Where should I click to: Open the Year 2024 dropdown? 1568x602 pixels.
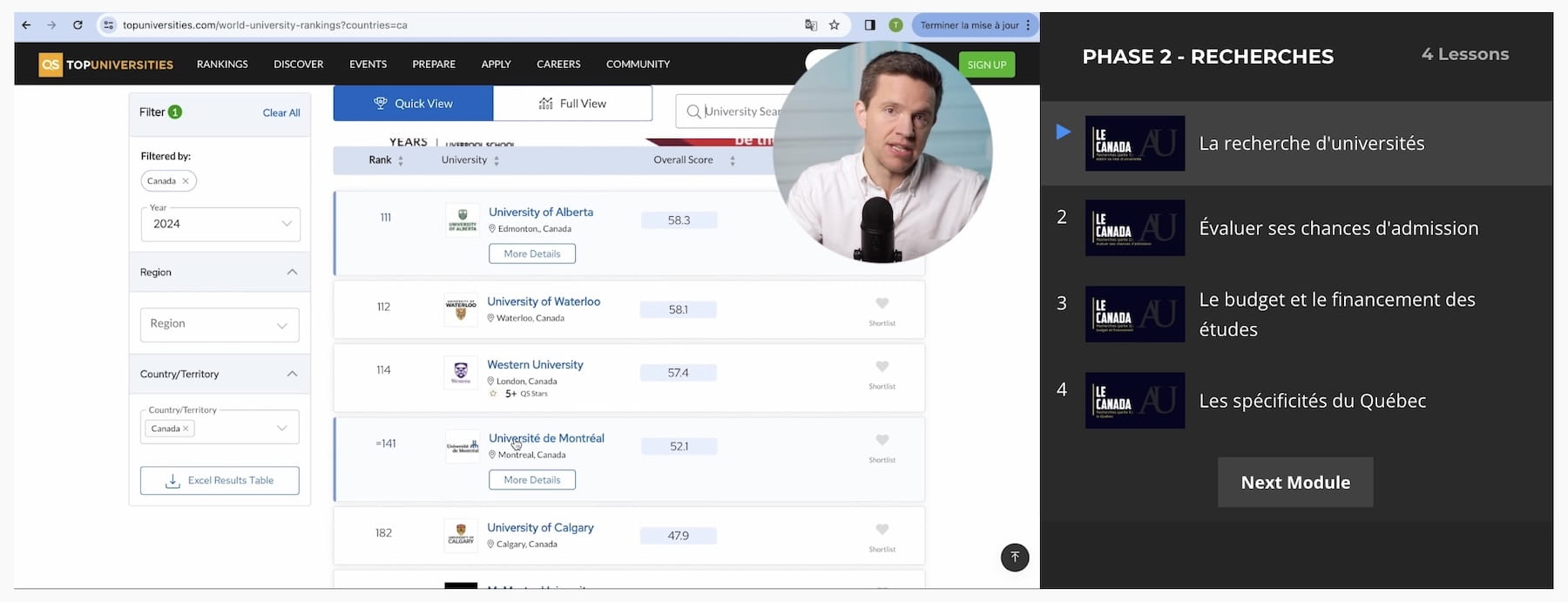tap(220, 224)
